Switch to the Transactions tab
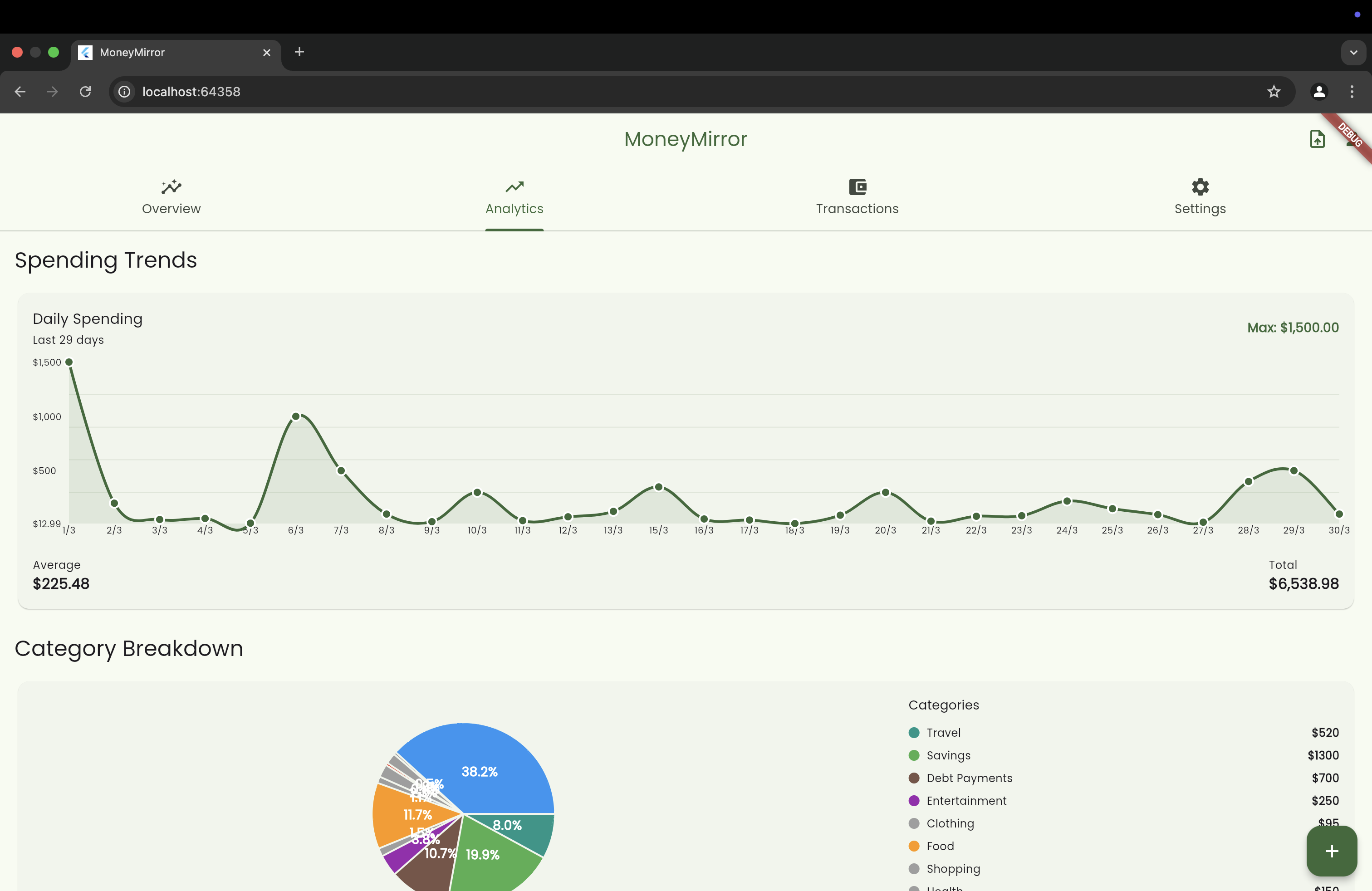 click(x=857, y=197)
